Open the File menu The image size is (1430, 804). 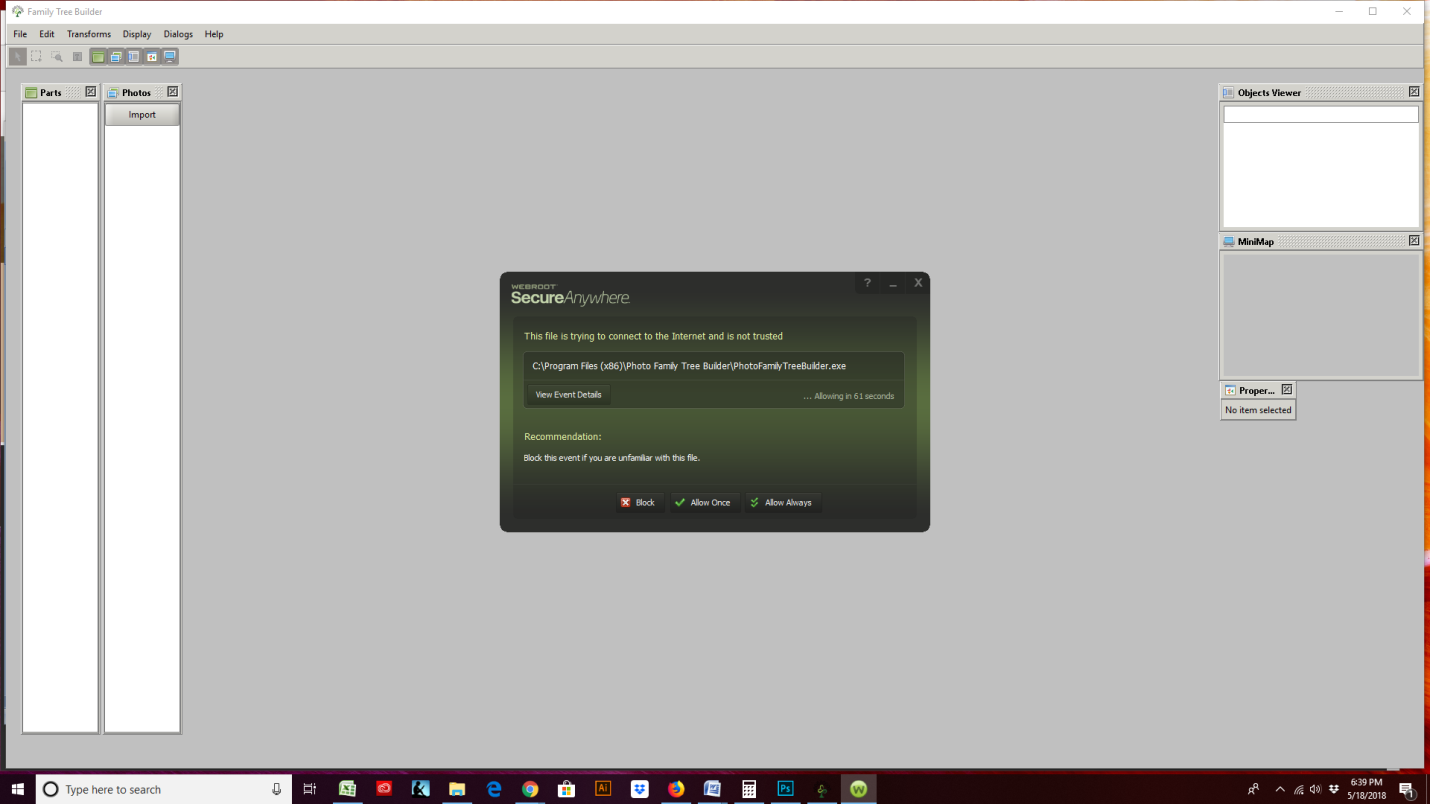coord(20,34)
